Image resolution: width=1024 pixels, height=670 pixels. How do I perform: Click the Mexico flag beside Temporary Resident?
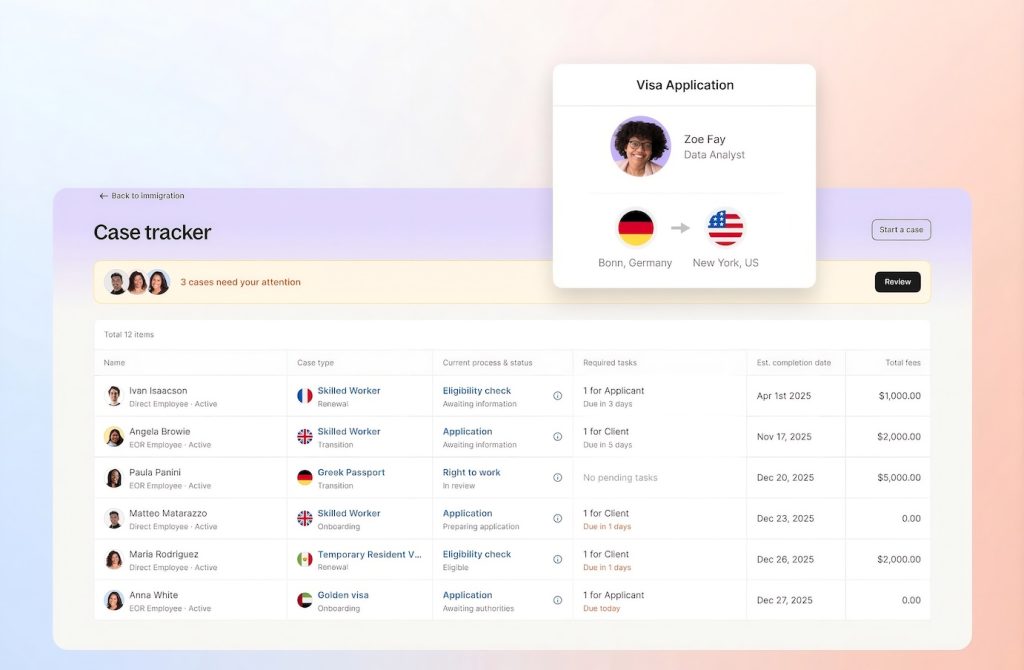(305, 559)
